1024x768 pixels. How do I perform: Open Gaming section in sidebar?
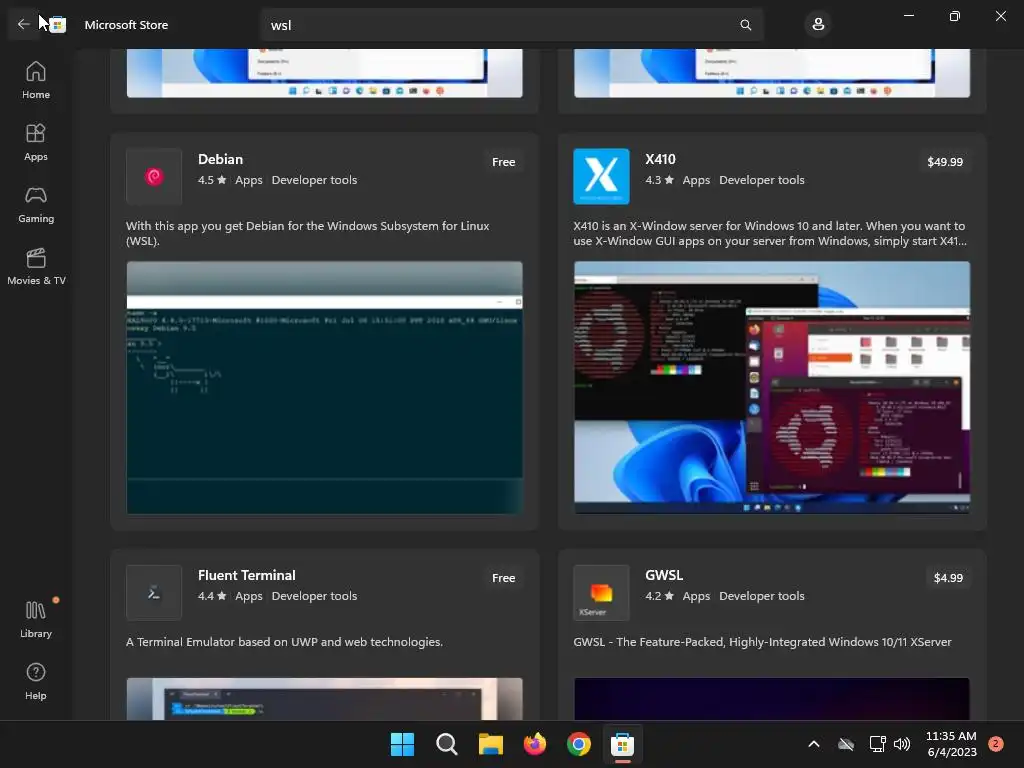[x=36, y=204]
